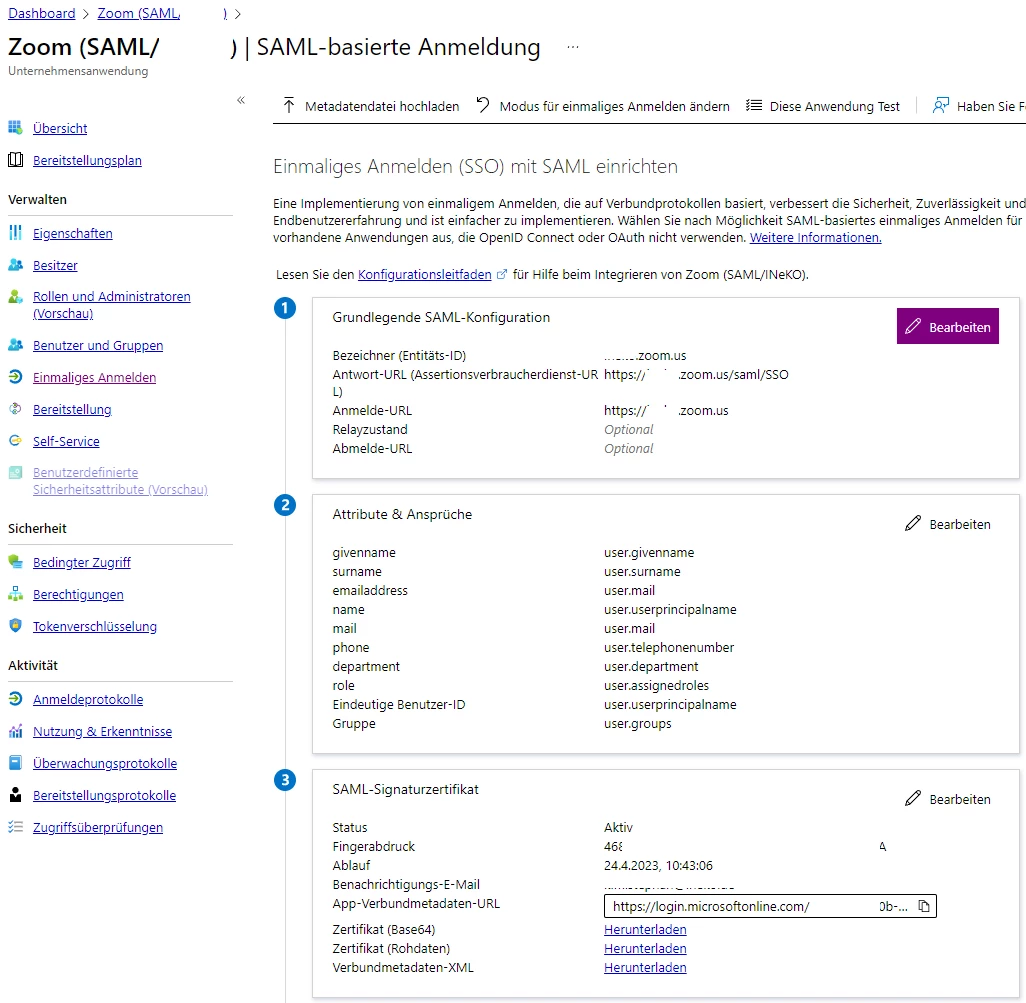Click the user.telephonenumber value
The width and height of the screenshot is (1026, 1003).
click(x=669, y=648)
